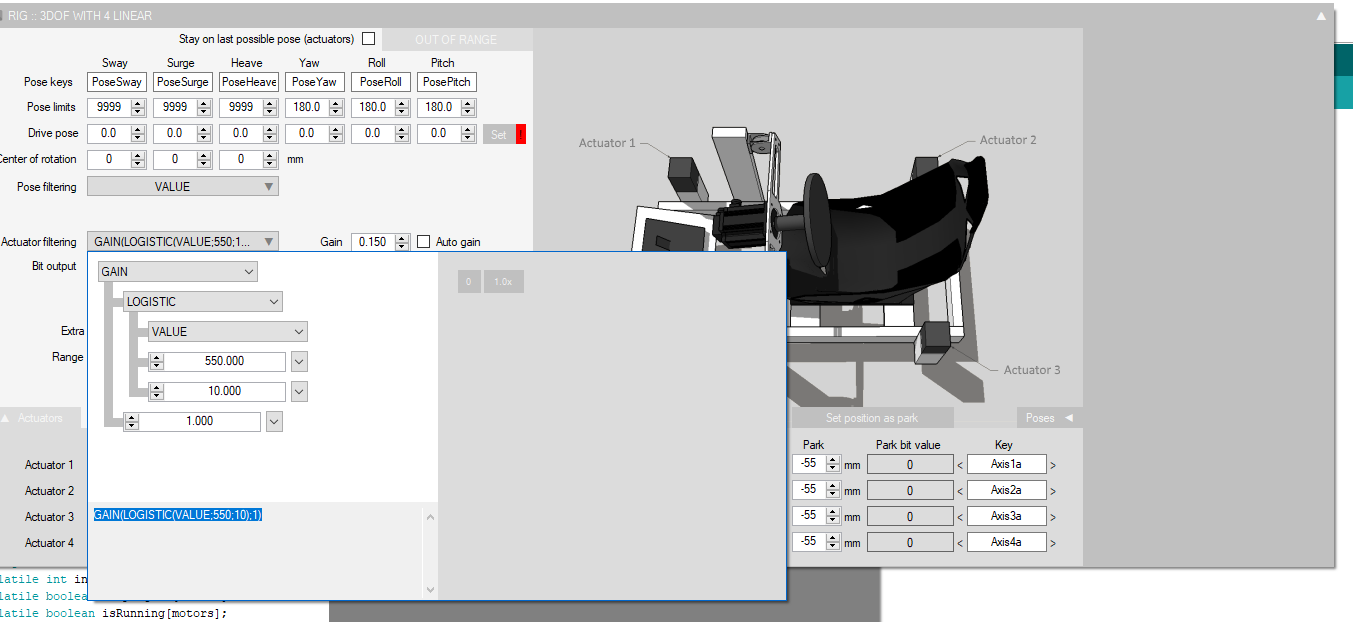Click the Park bit value field for Axis2a
This screenshot has width=1353, height=622.
(x=910, y=490)
